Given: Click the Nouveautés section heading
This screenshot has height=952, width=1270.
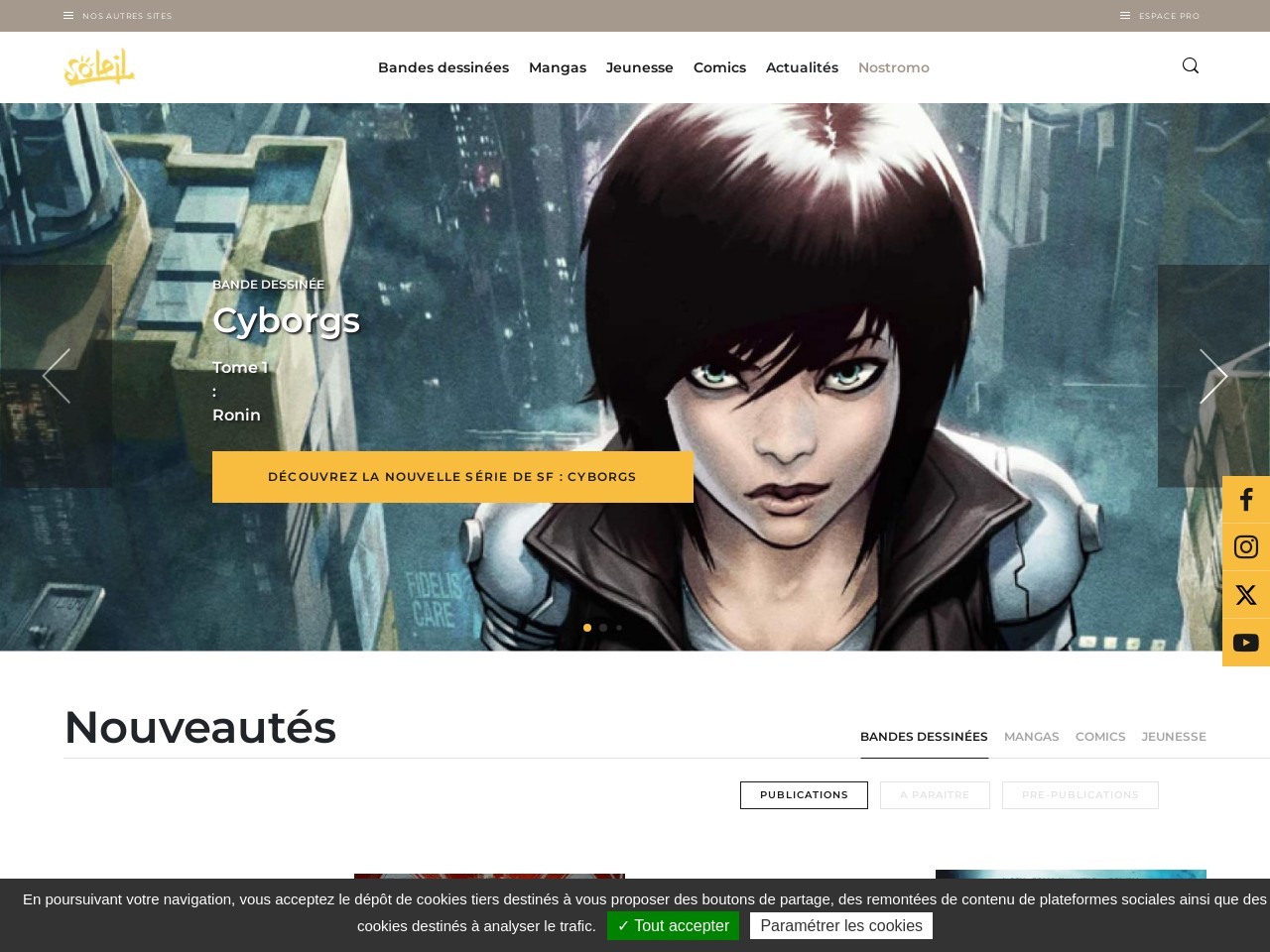Looking at the screenshot, I should click(x=200, y=727).
